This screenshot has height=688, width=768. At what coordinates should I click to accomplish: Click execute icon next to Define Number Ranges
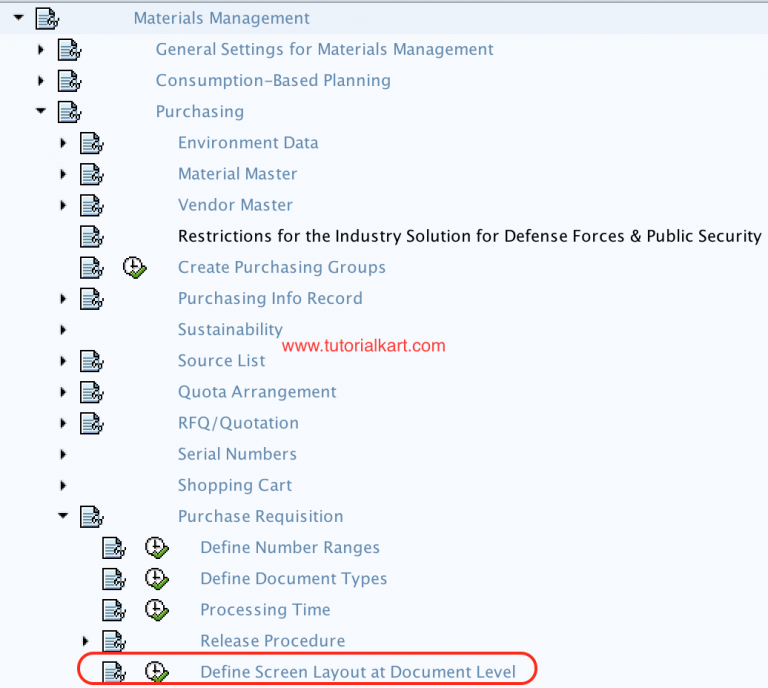pos(157,548)
